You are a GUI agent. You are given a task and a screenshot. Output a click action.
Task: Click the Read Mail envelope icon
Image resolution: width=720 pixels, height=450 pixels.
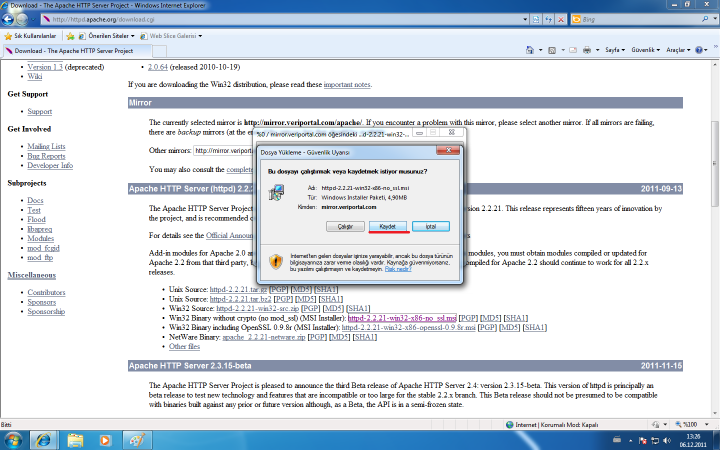[573, 50]
